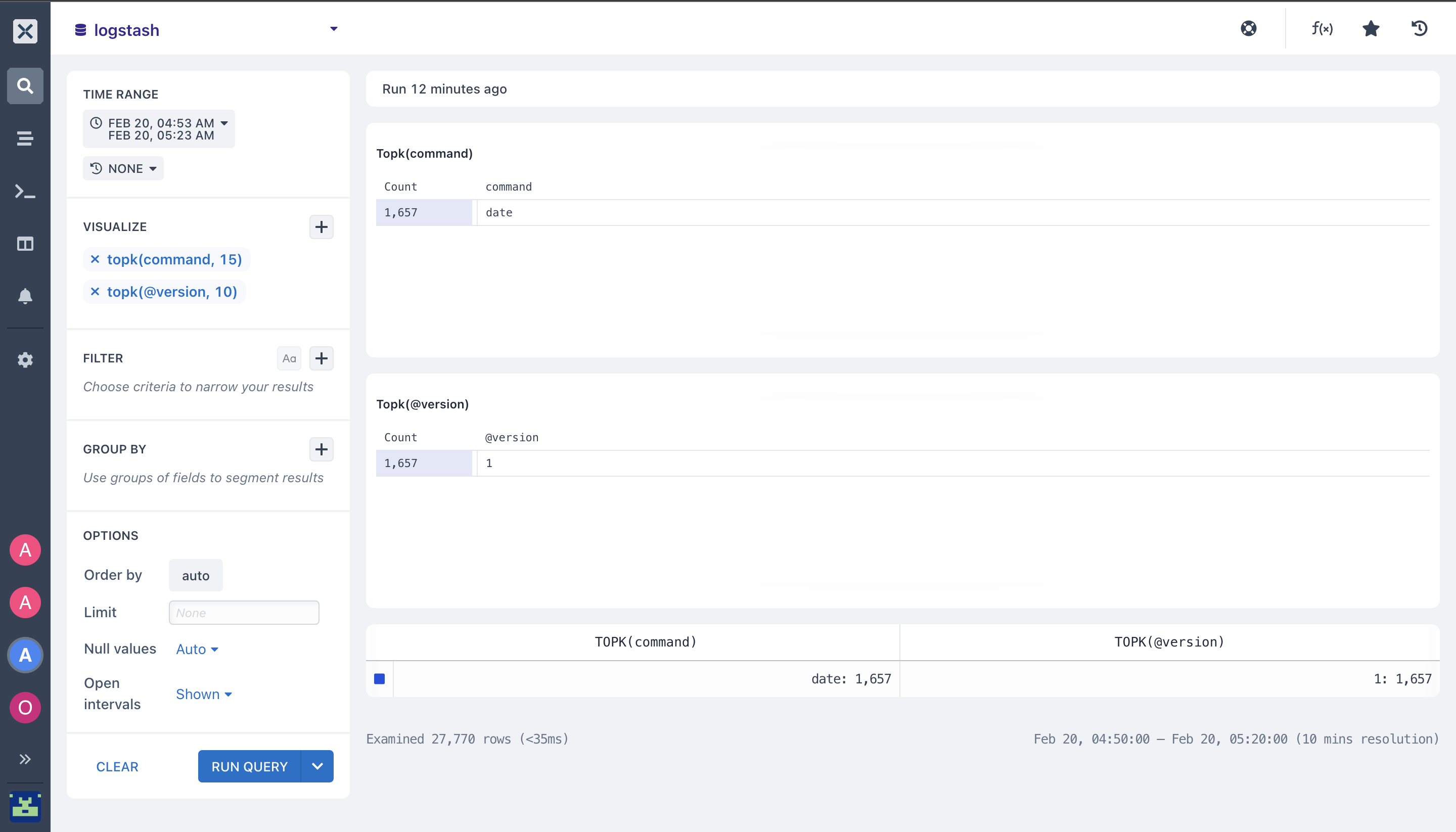1456x832 pixels.
Task: Open the console prompt icon in sidebar
Action: click(x=25, y=192)
